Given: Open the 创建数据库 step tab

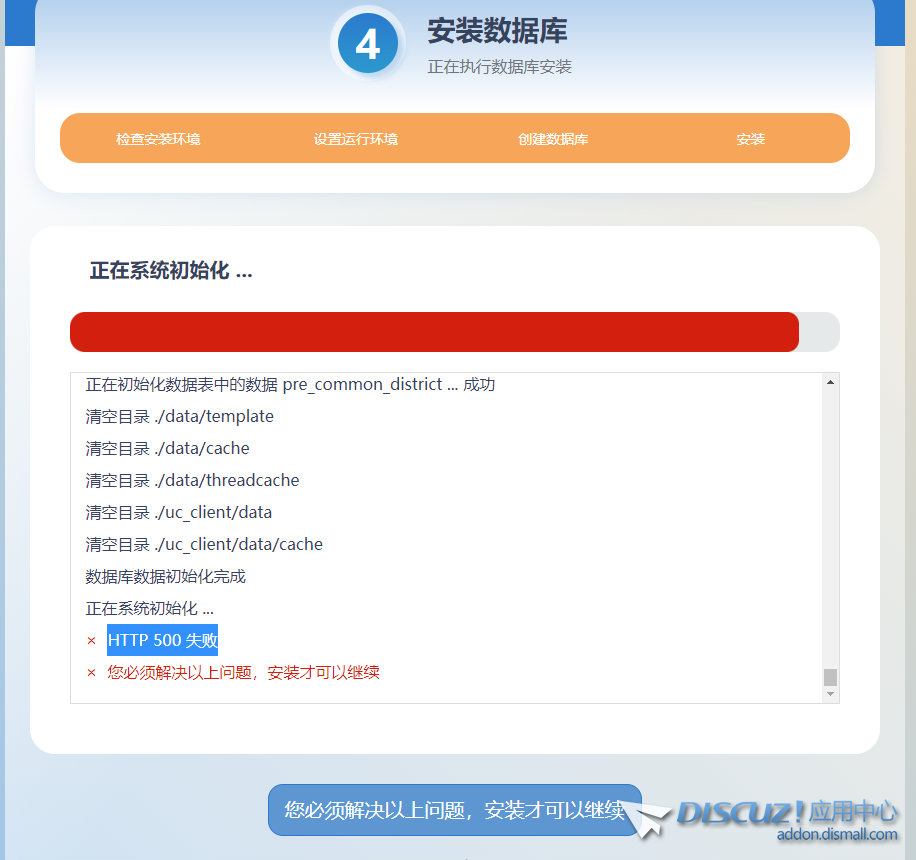Looking at the screenshot, I should pyautogui.click(x=553, y=139).
